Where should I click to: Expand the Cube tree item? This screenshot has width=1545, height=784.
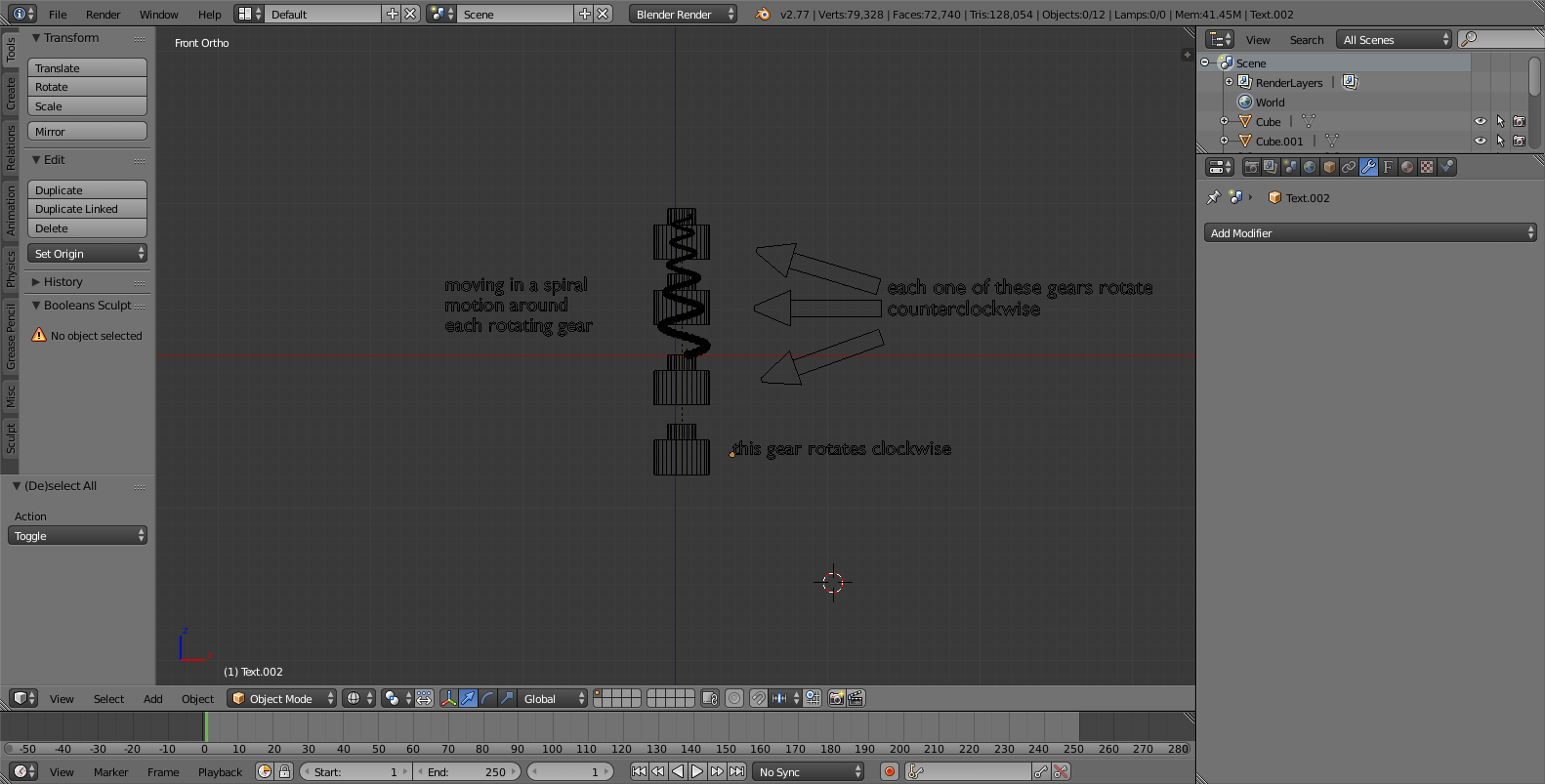point(1224,121)
